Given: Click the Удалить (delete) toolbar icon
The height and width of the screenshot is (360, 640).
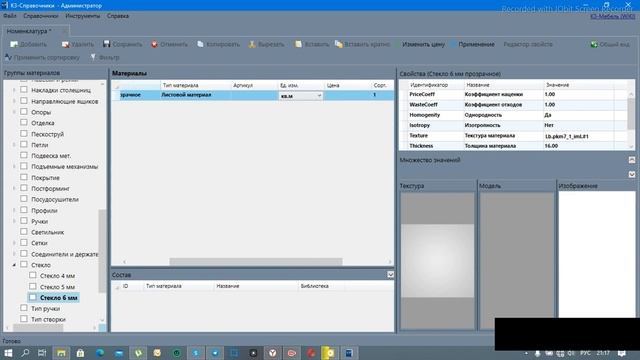Looking at the screenshot, I should point(65,44).
